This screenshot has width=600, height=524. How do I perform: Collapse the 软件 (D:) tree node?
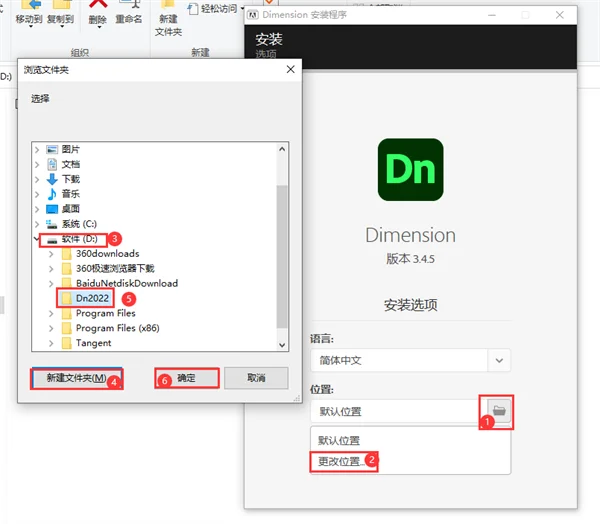[36, 239]
